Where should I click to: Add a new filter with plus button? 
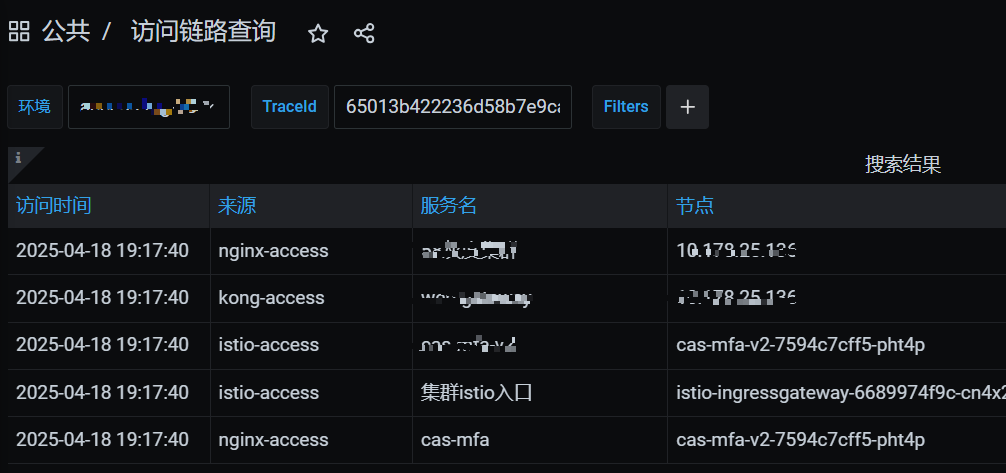tap(687, 107)
